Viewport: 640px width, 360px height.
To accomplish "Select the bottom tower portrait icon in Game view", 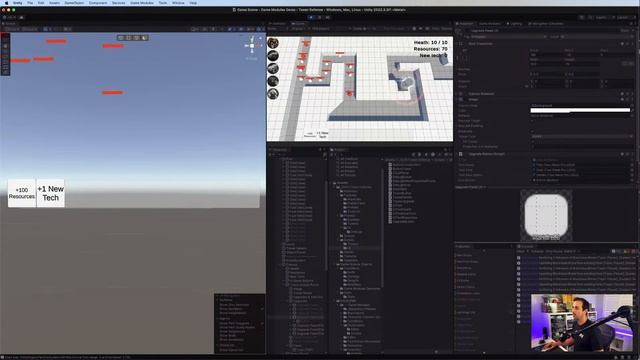I will (273, 93).
